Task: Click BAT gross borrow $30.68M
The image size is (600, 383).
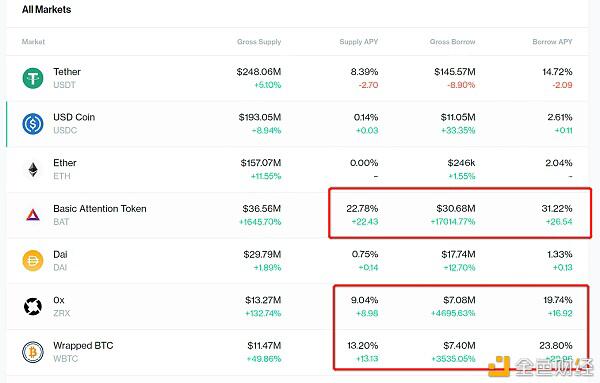Action: (456, 209)
